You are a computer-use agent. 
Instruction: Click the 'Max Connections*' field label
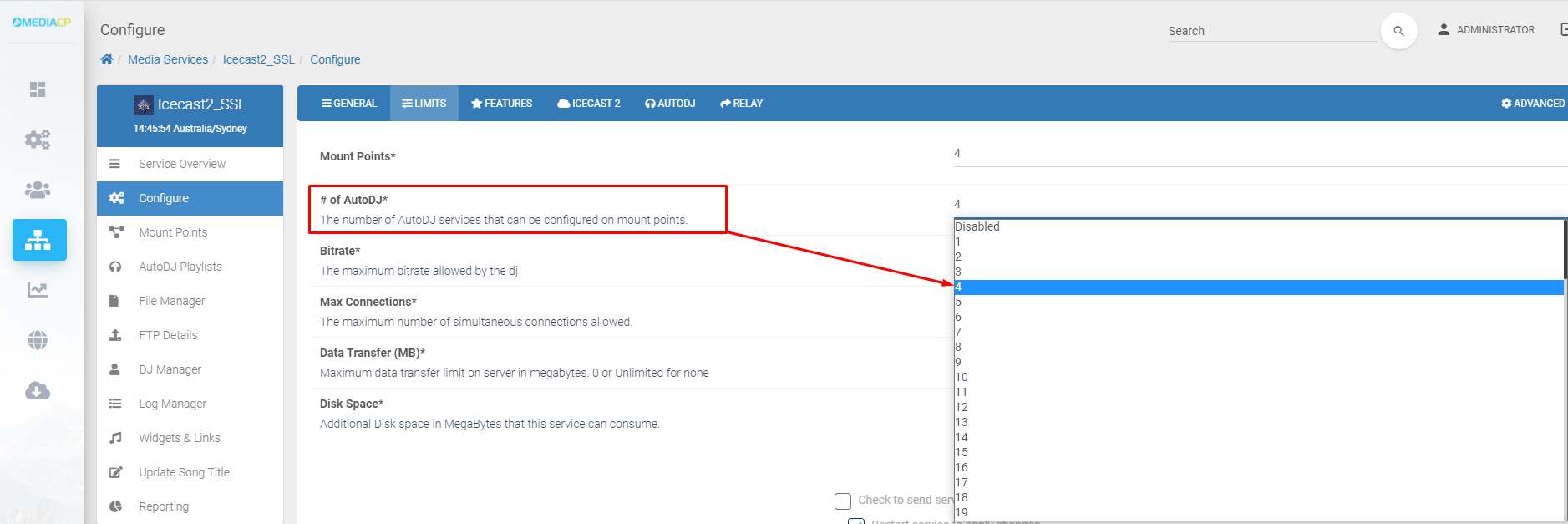[x=368, y=302]
